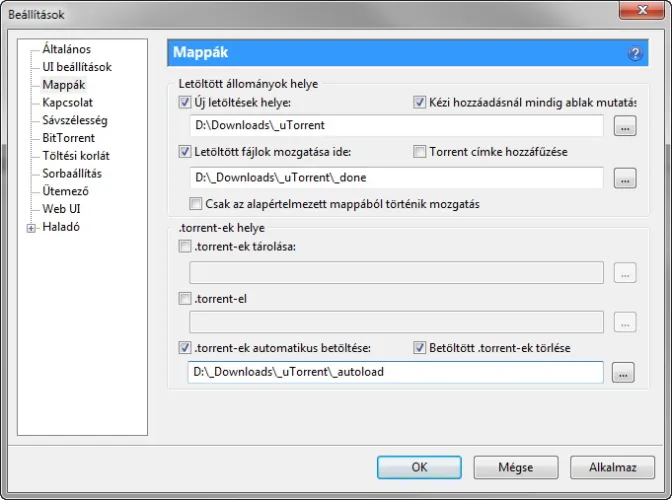The height and width of the screenshot is (500, 672).
Task: Go to BitTorrent settings page
Action: [68, 138]
